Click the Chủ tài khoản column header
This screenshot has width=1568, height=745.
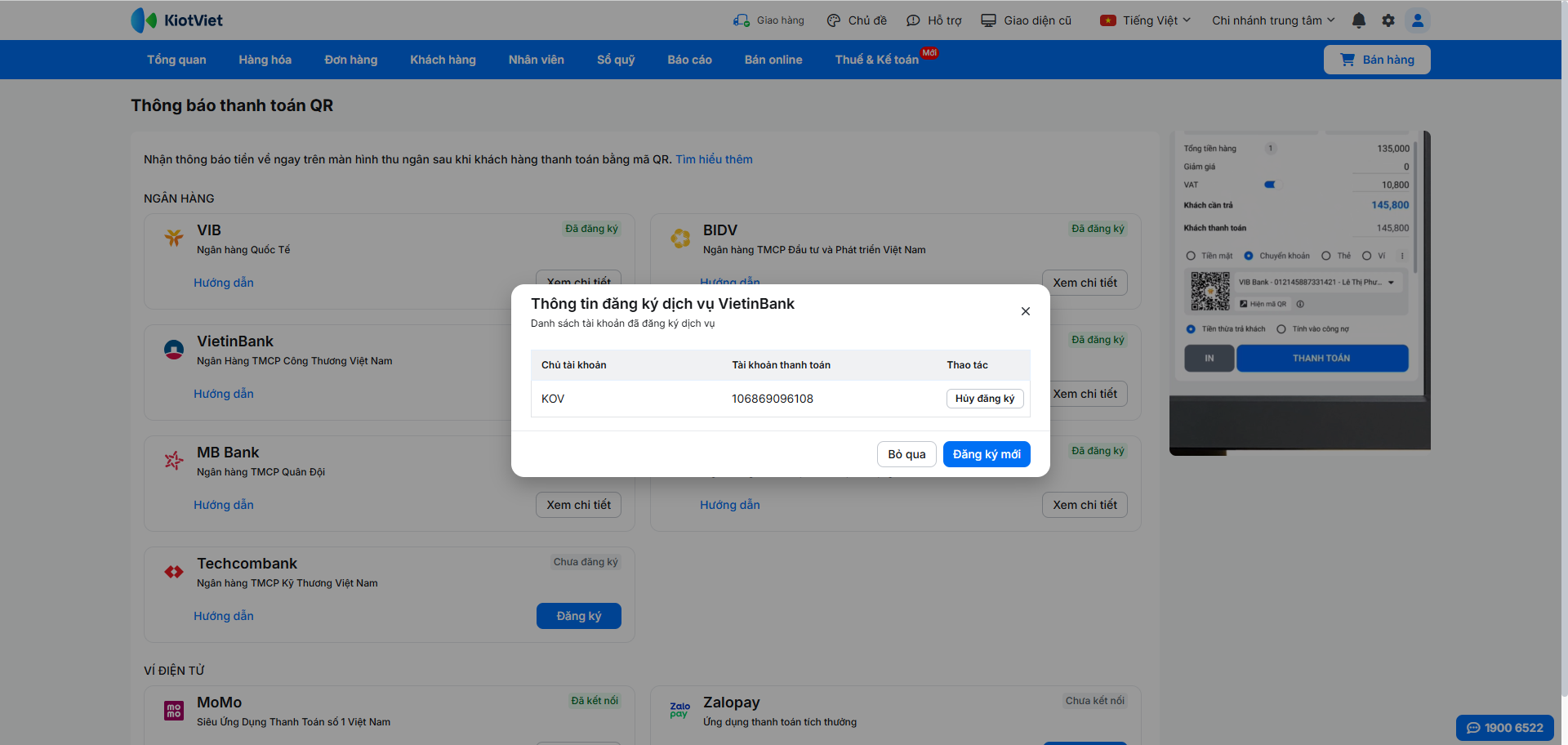point(574,365)
